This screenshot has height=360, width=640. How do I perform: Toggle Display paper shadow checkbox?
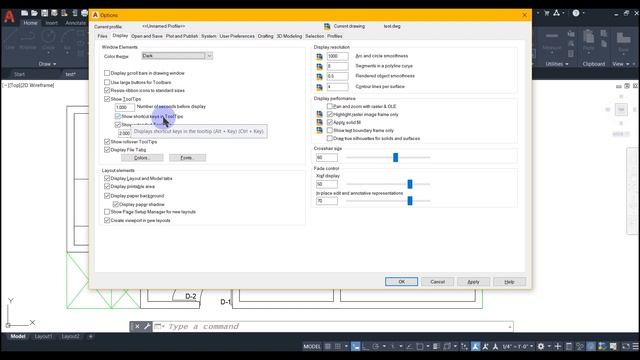[116, 204]
